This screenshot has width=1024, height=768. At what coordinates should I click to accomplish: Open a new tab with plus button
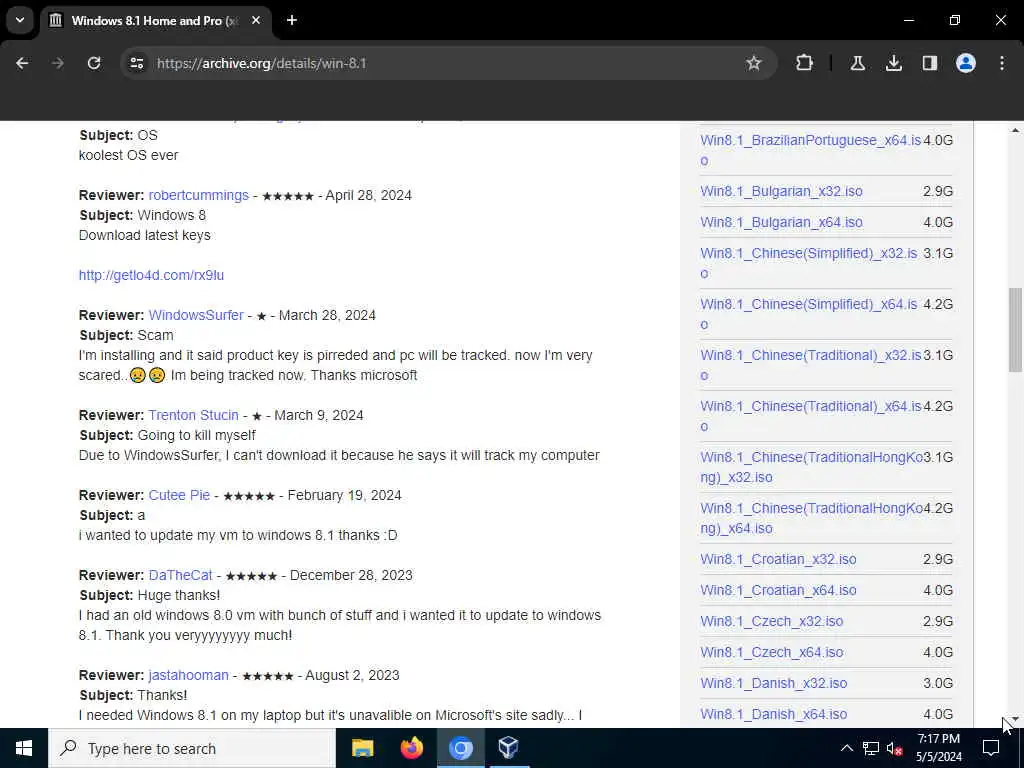(x=292, y=20)
